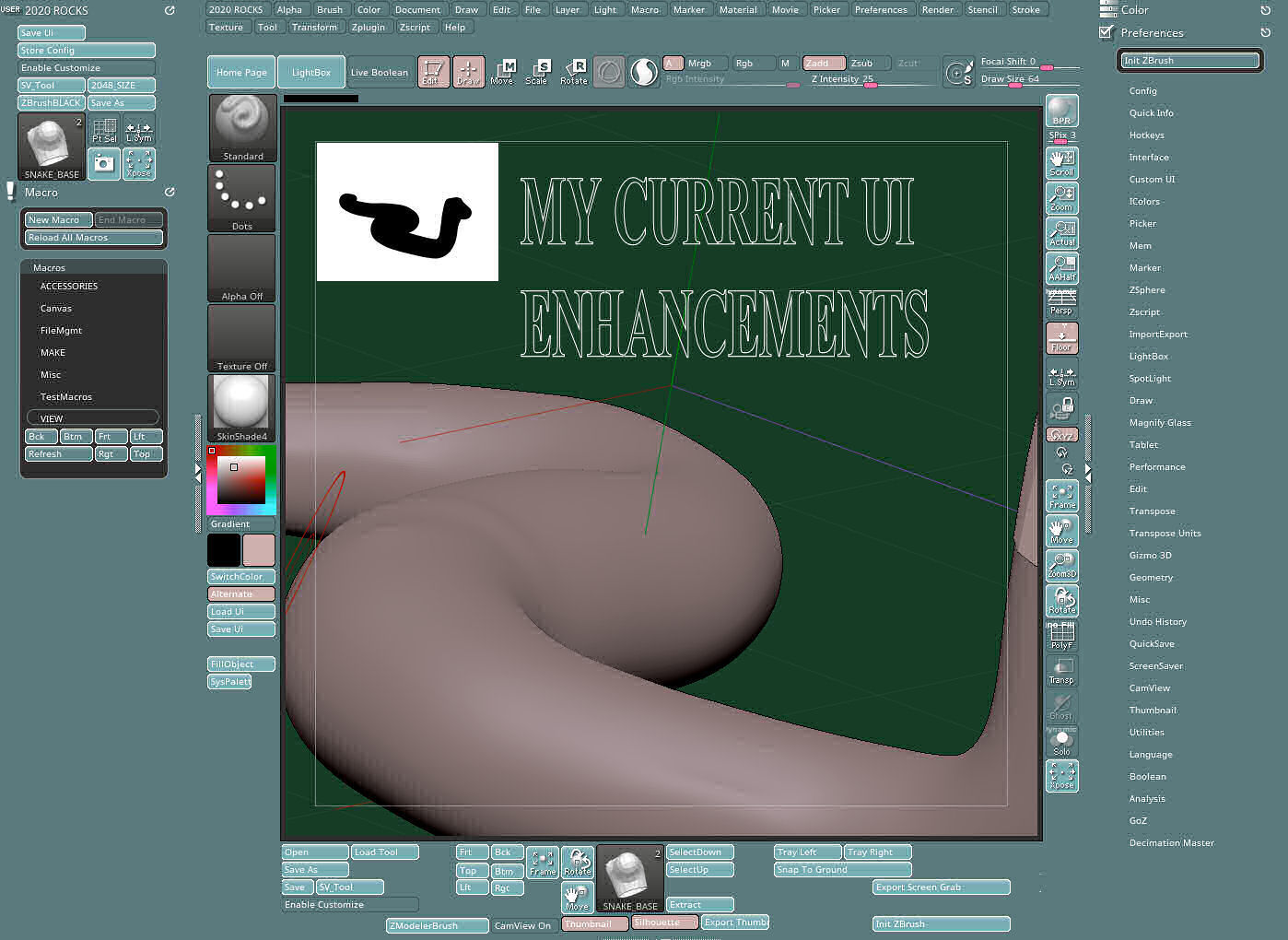Toggle the PolyF polyframe icon
This screenshot has height=940, width=1288.
click(1061, 635)
